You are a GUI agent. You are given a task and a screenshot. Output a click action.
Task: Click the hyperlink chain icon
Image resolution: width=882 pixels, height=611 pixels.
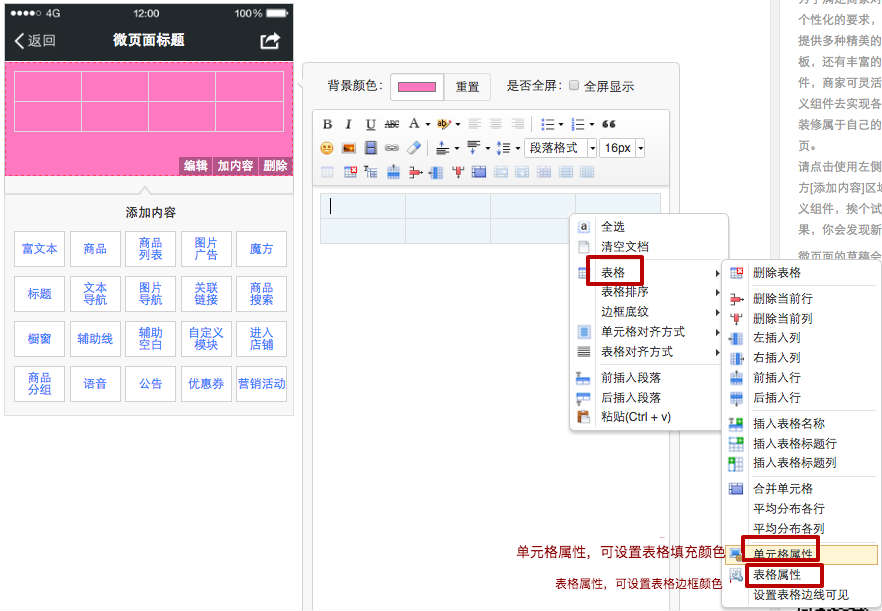point(392,148)
